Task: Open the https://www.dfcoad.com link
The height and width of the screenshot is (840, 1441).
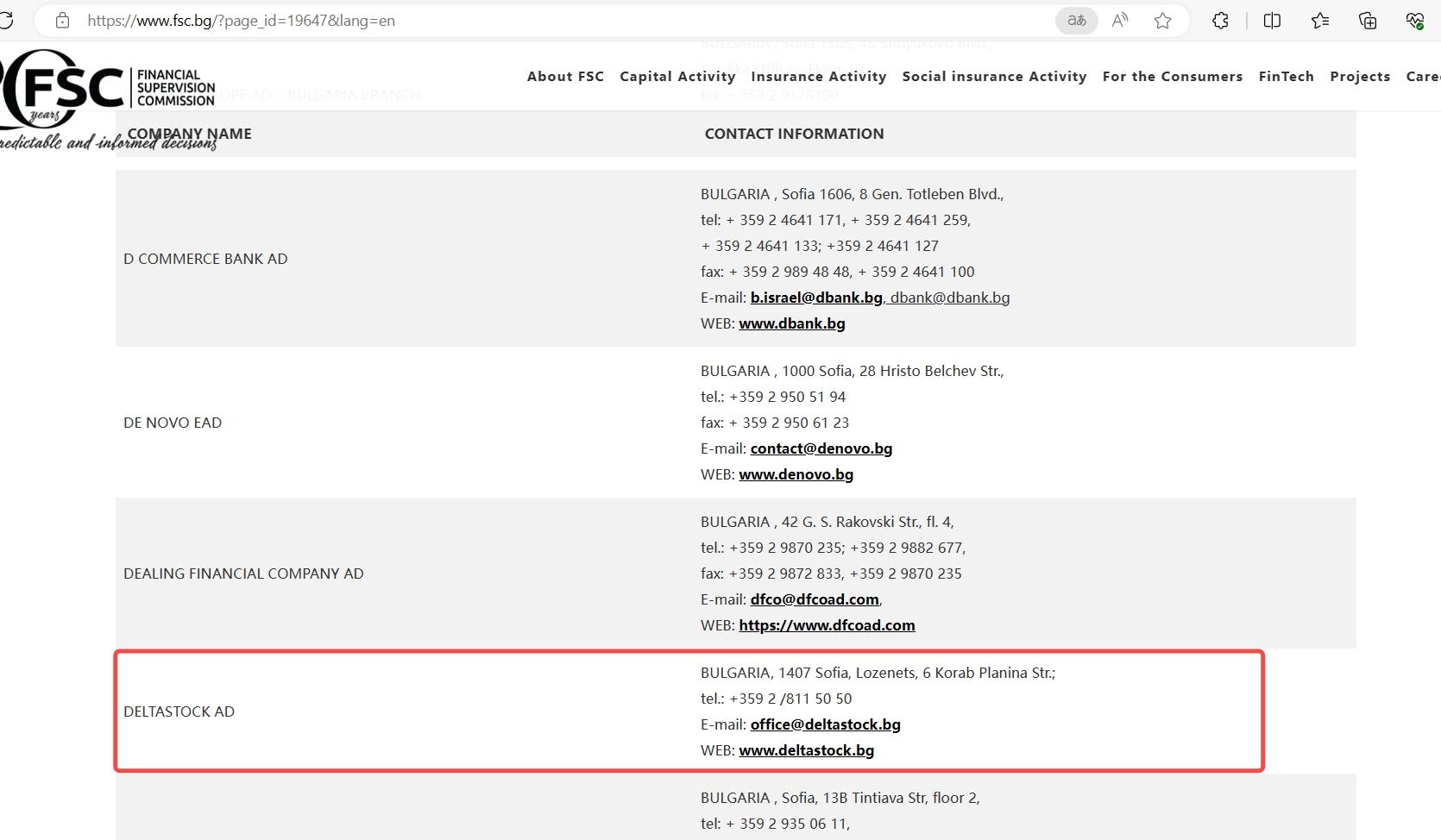Action: pyautogui.click(x=827, y=625)
